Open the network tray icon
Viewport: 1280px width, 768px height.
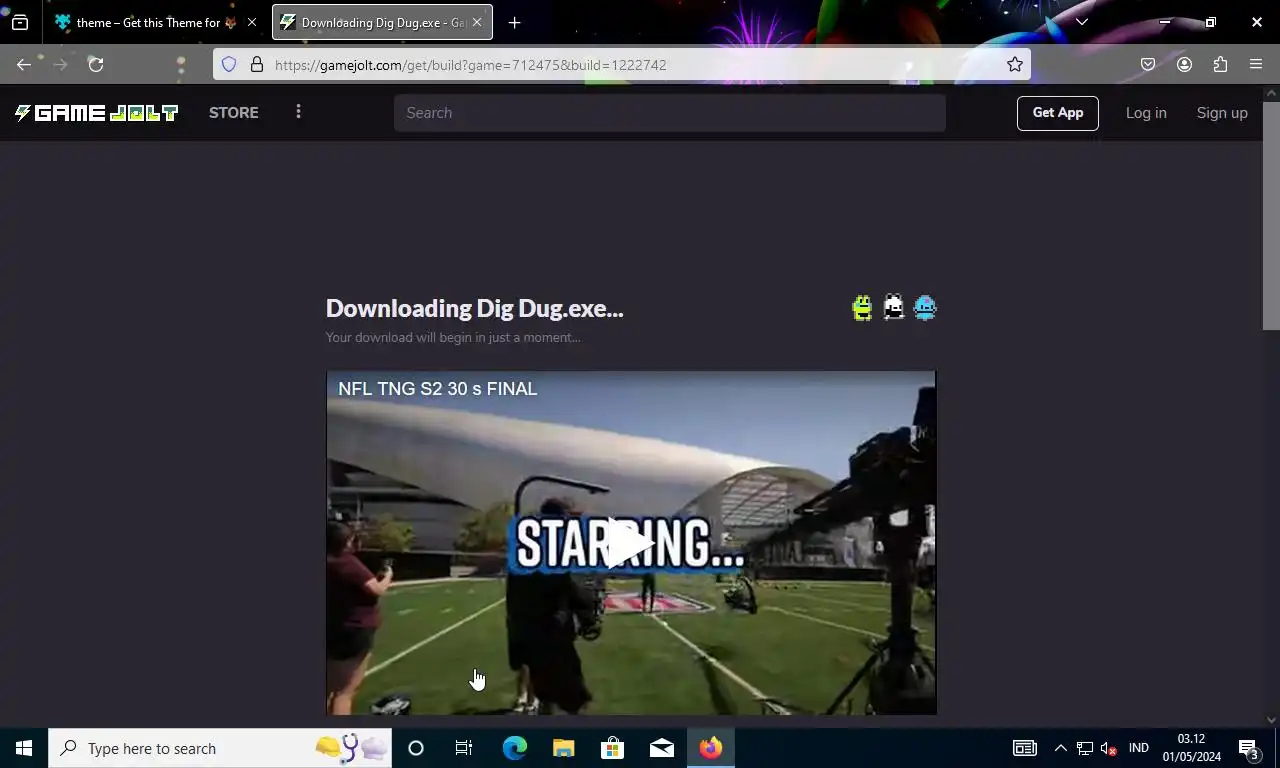1084,748
